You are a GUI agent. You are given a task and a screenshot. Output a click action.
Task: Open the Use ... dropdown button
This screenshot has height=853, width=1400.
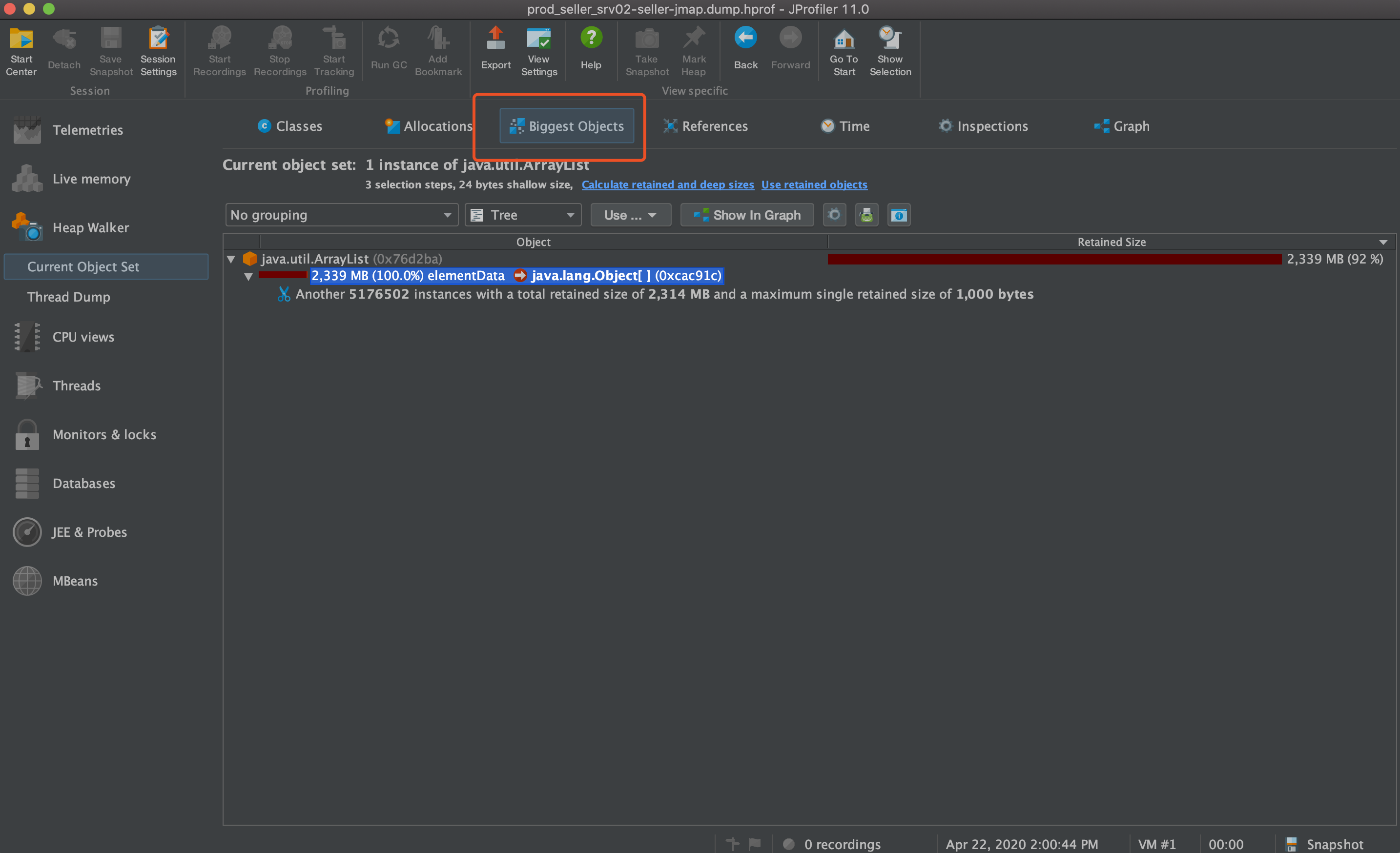coord(630,215)
